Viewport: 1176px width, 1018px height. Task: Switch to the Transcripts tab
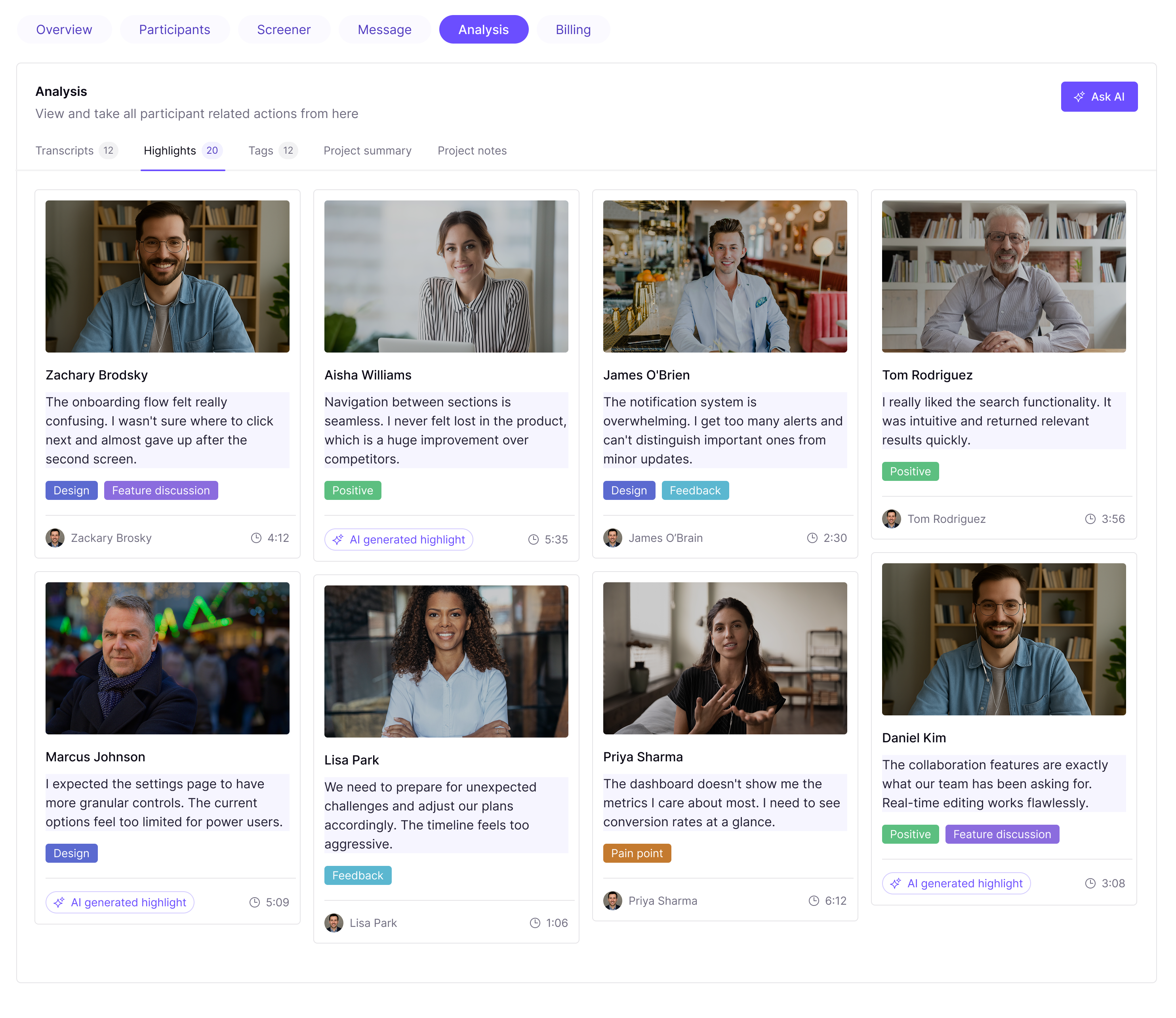(x=65, y=151)
